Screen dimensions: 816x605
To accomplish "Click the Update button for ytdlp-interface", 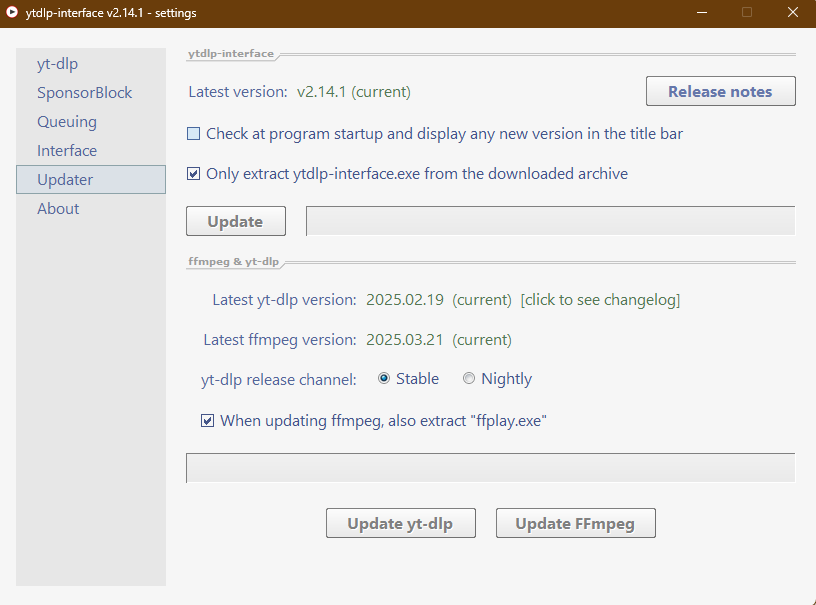I will click(x=236, y=221).
